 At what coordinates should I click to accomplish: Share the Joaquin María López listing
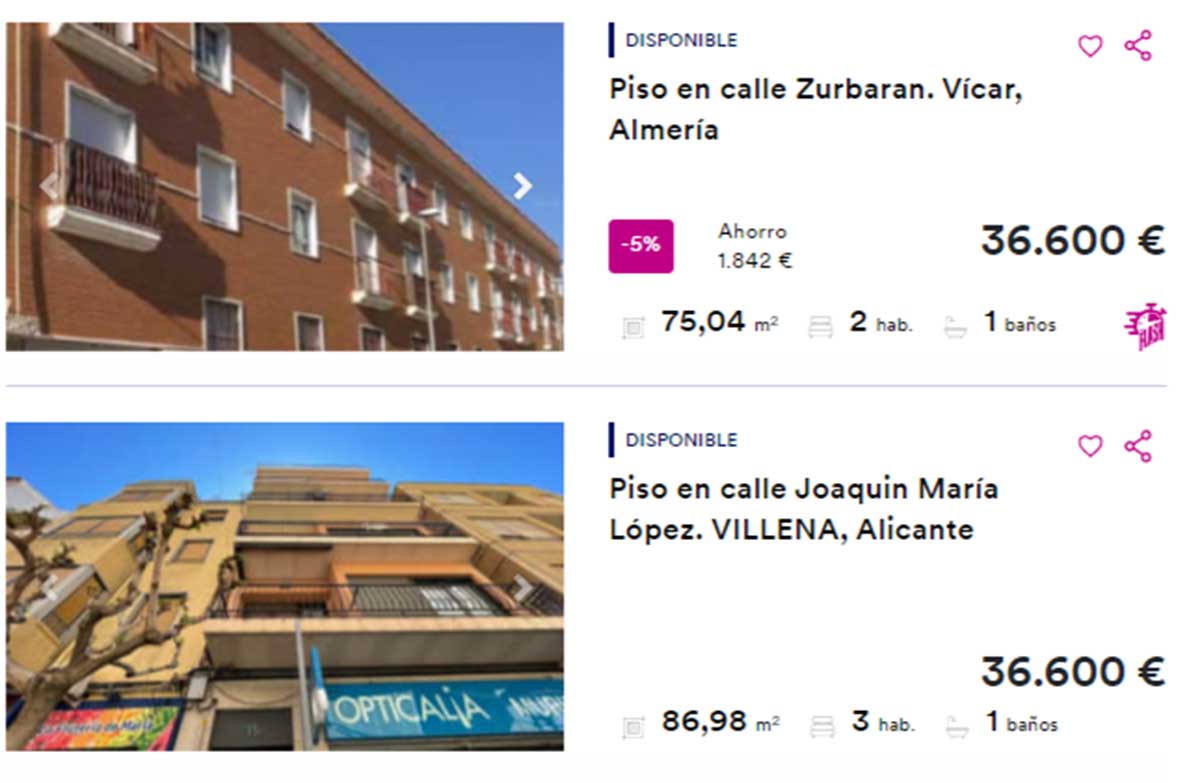click(x=1138, y=446)
